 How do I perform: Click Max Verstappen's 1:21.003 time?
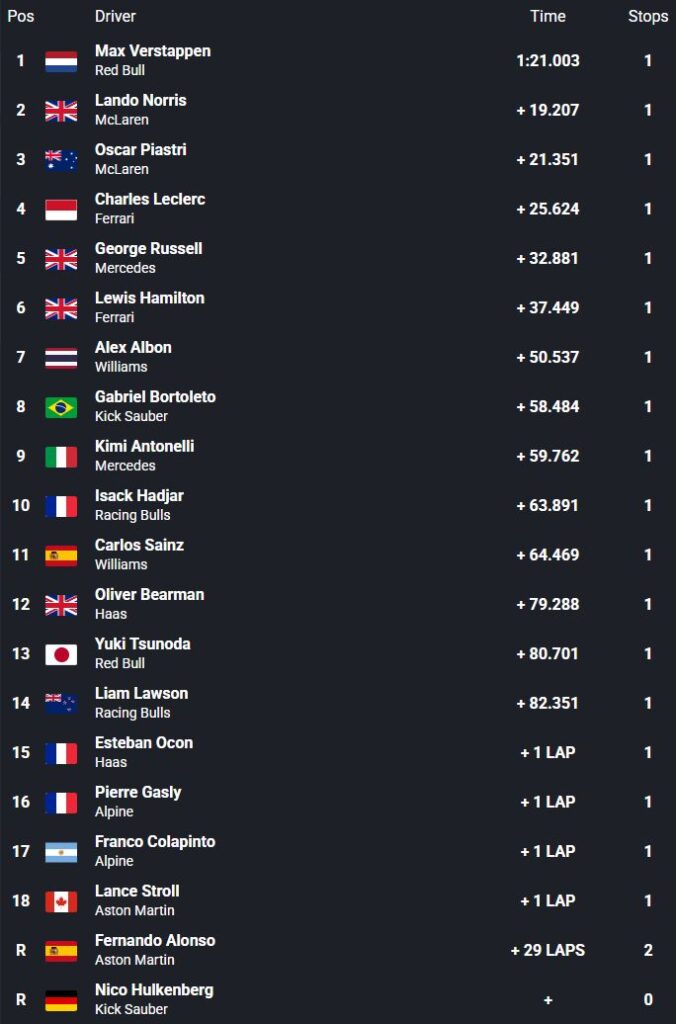click(548, 61)
